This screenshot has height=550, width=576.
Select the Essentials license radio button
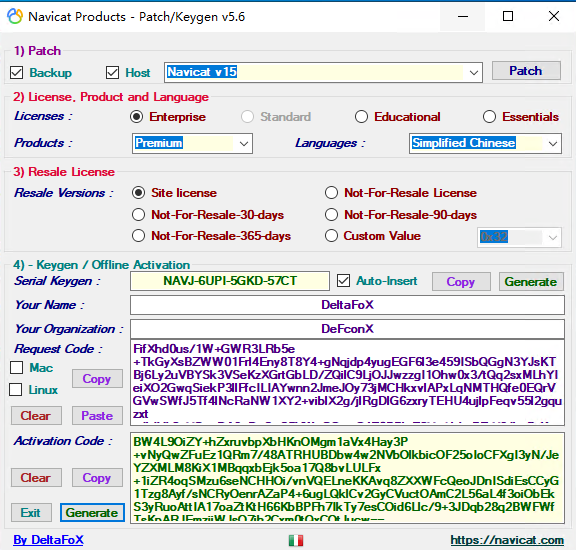[489, 117]
